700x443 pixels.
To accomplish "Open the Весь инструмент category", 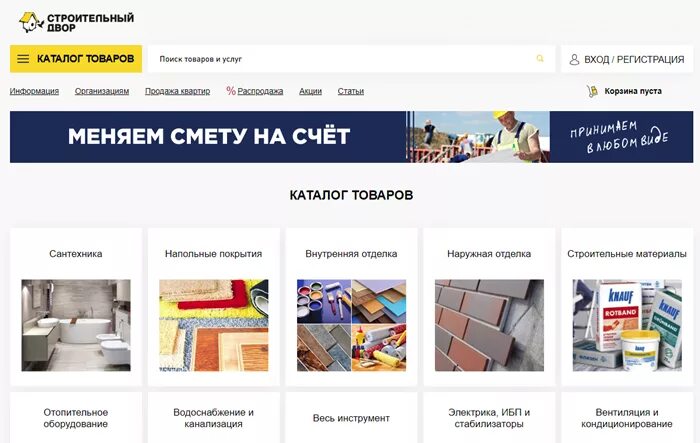I will [351, 418].
